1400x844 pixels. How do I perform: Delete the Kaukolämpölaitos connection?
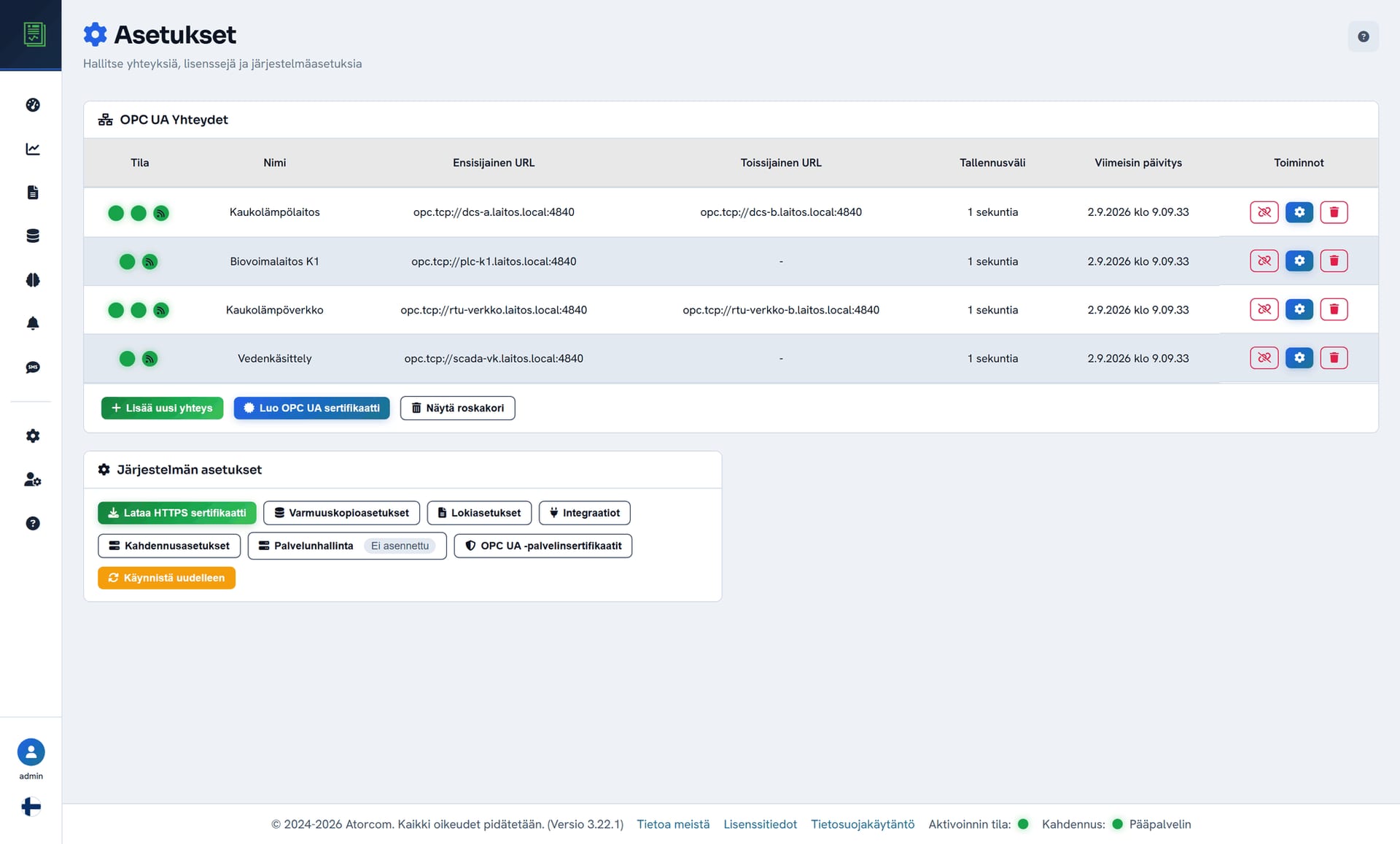1334,212
